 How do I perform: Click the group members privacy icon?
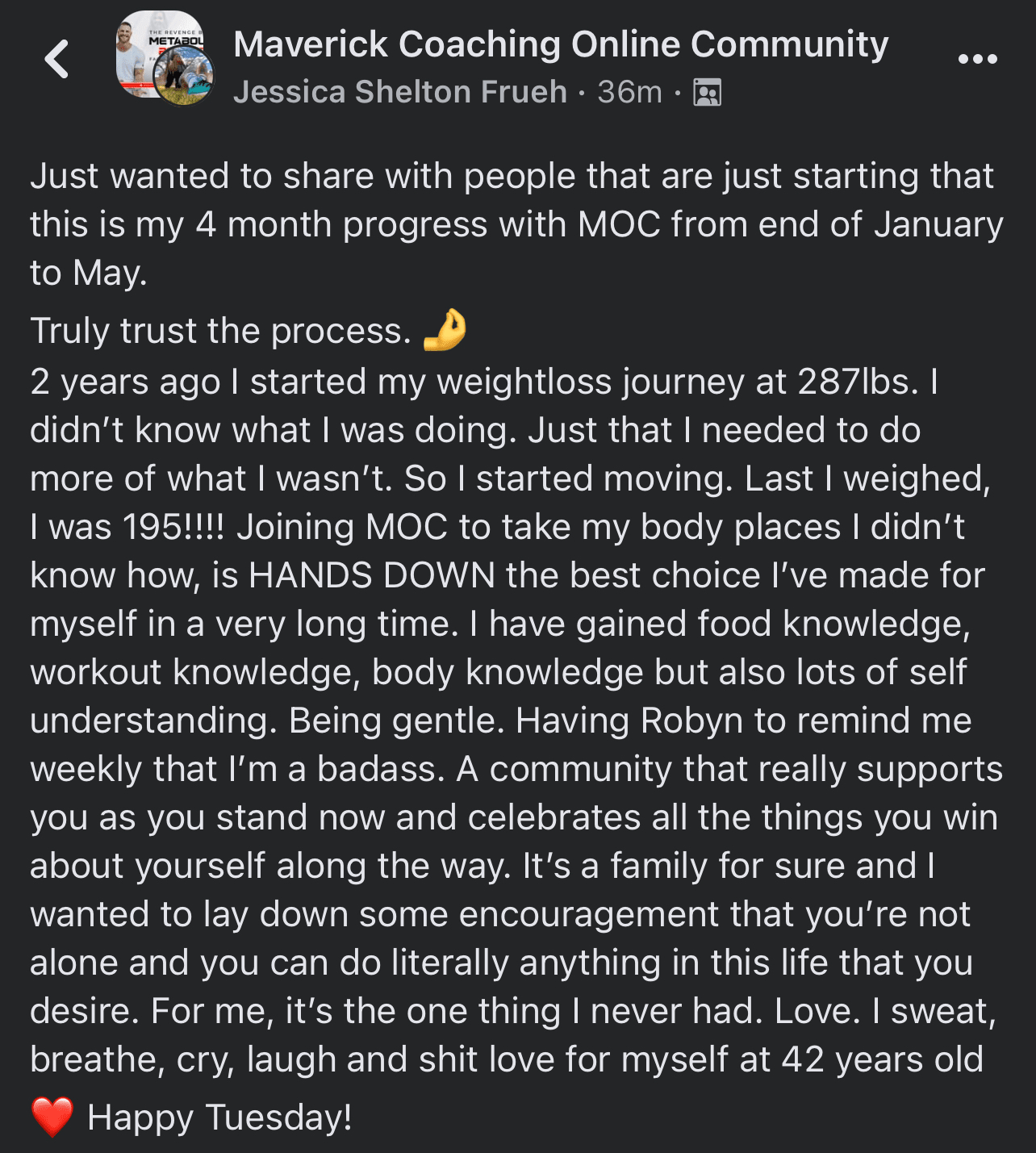(707, 93)
